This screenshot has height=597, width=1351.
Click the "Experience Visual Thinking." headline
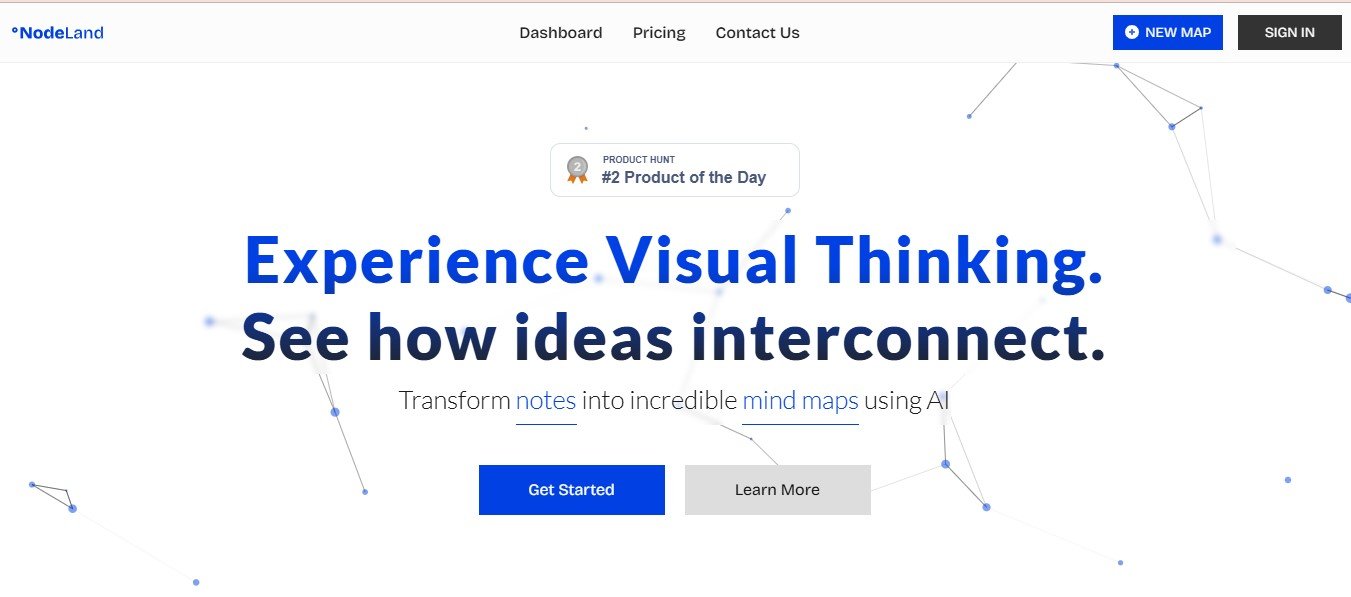tap(673, 260)
